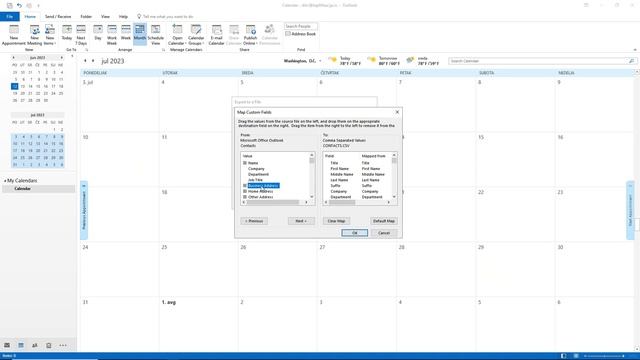The image size is (640, 360).
Task: Select the Department value in the From list
Action: pos(258,174)
